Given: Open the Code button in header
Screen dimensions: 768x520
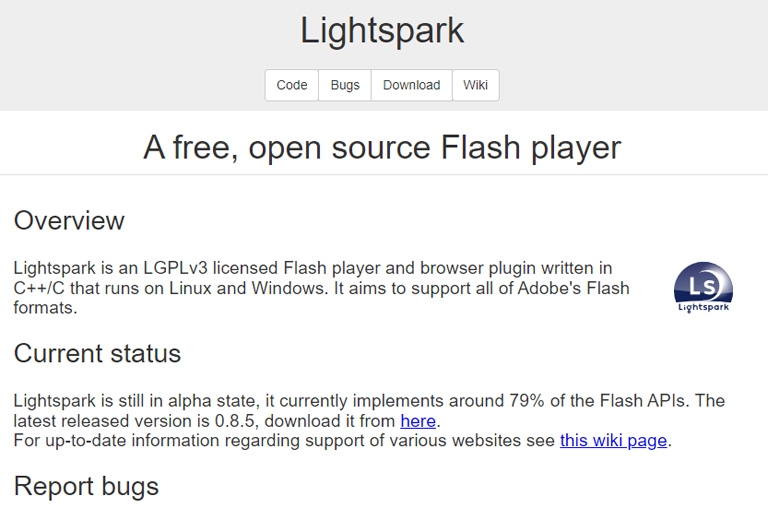Looking at the screenshot, I should pos(291,85).
